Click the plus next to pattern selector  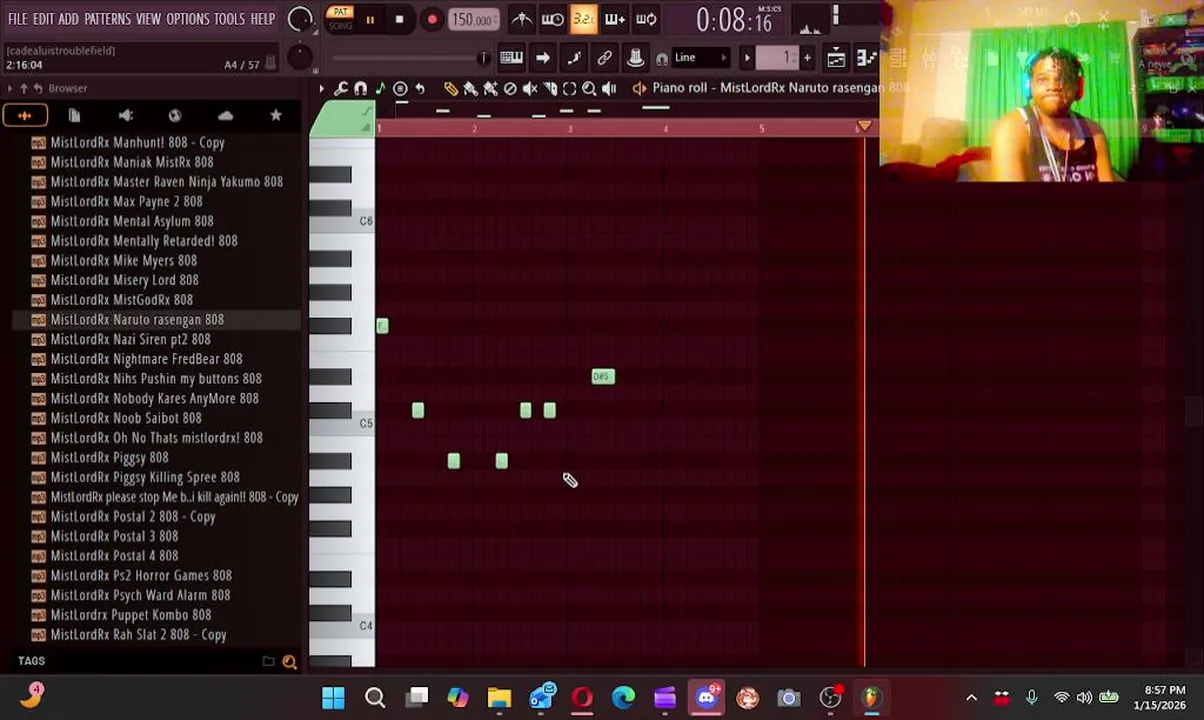807,58
